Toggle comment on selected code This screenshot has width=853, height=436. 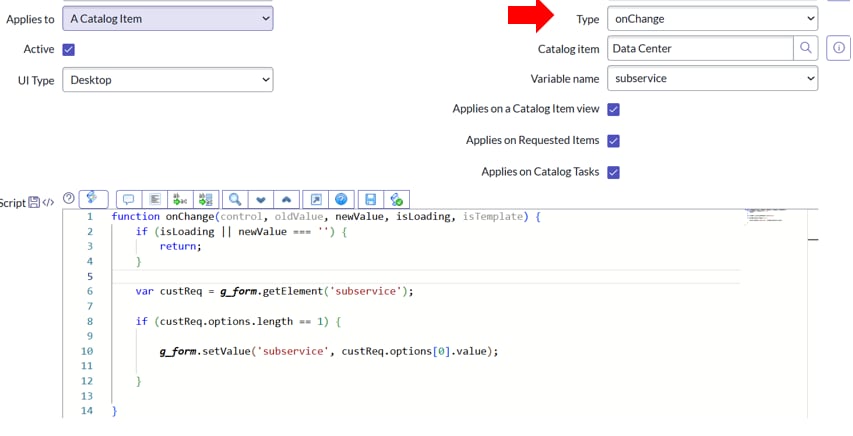tap(128, 199)
